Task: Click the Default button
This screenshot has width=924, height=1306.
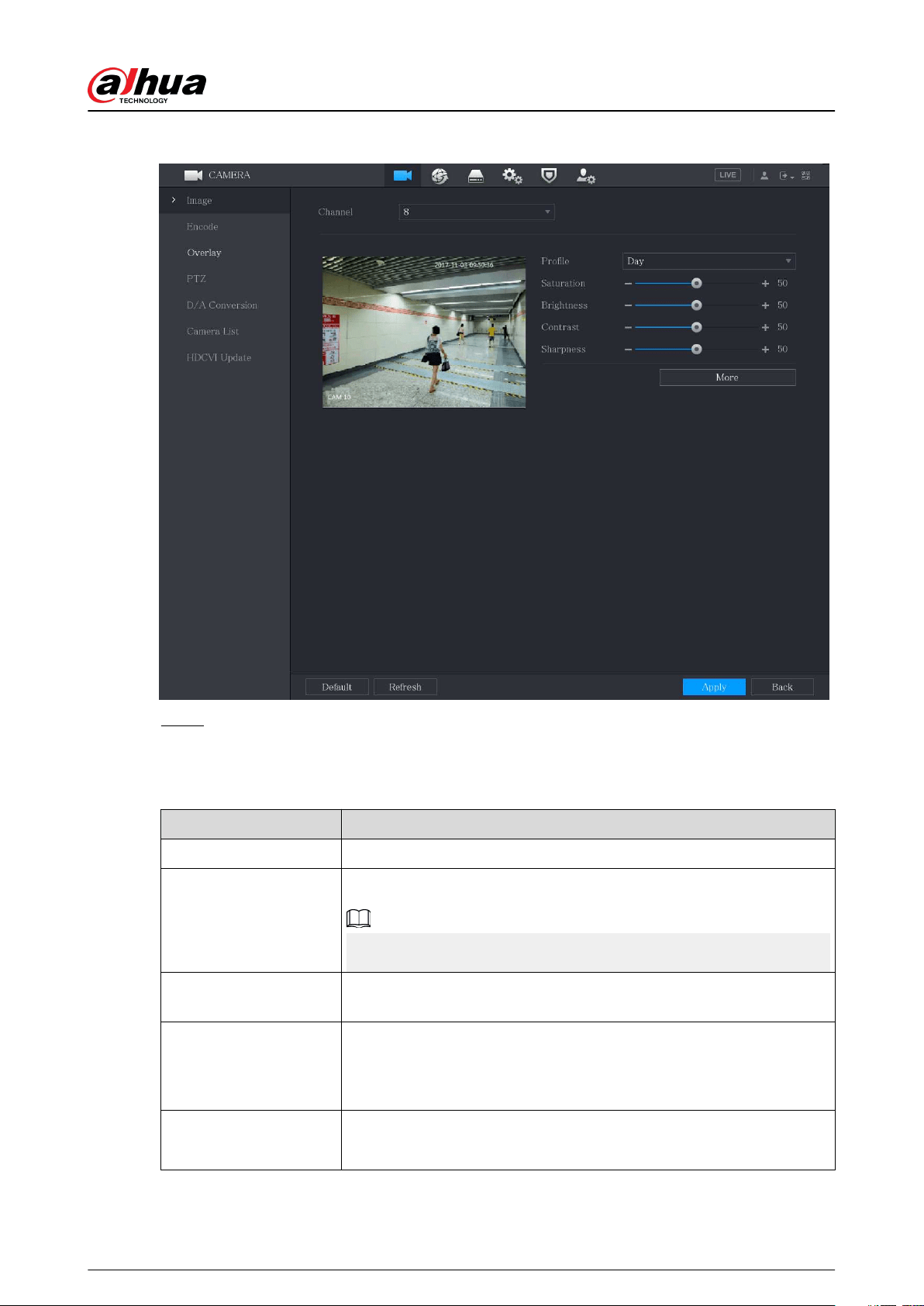Action: click(336, 687)
